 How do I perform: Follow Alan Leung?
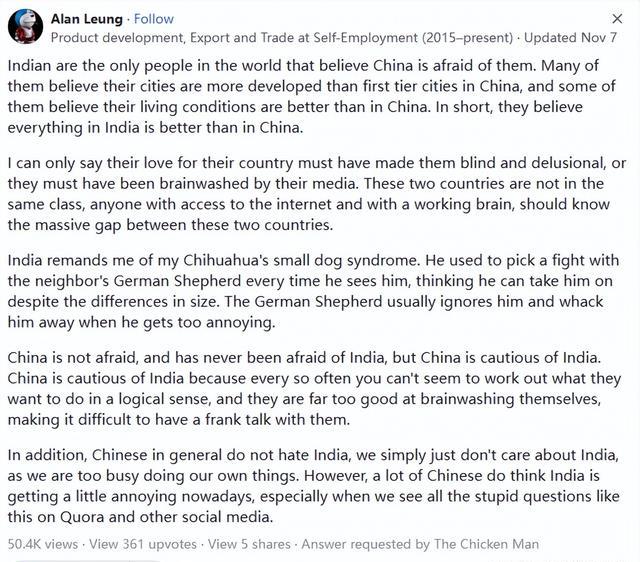(153, 19)
